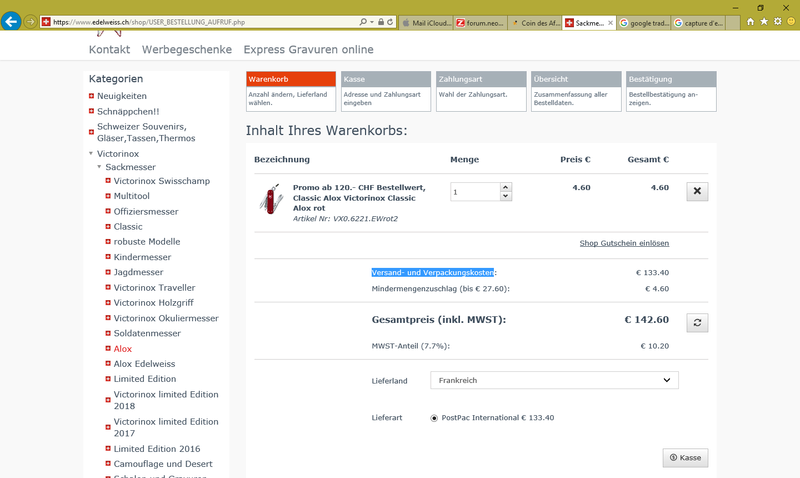Open Multitool category
The width and height of the screenshot is (800, 478).
coord(132,196)
